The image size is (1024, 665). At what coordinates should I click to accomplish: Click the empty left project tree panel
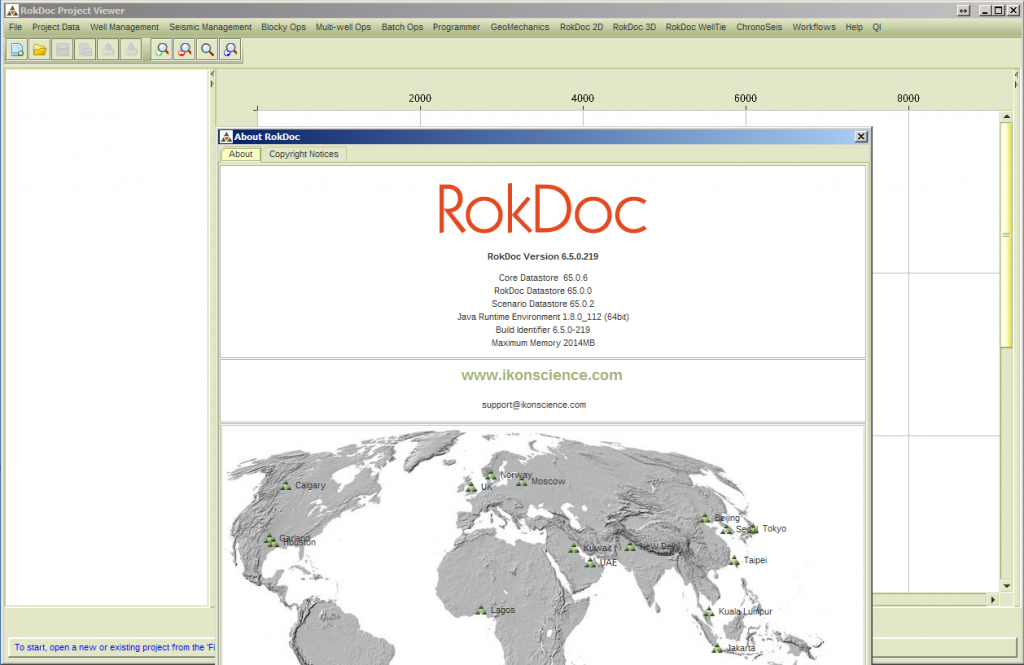(106, 337)
